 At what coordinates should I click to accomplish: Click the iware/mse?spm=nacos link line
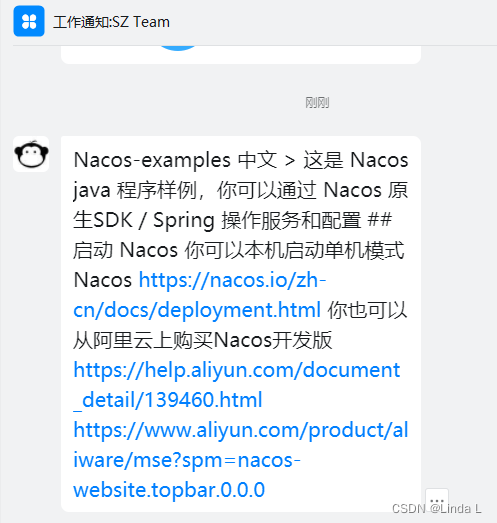187,460
